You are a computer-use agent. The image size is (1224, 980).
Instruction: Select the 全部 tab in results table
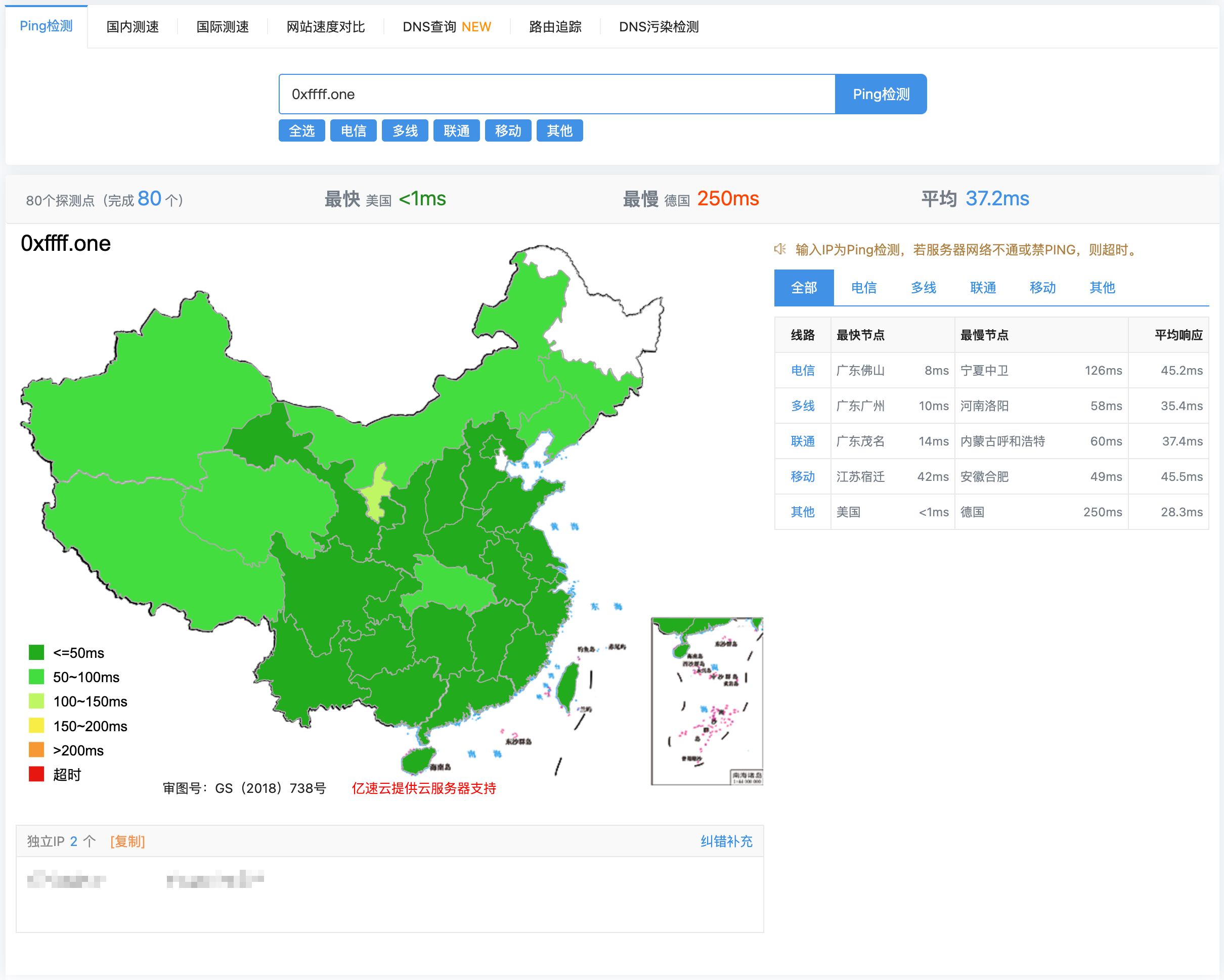point(804,288)
